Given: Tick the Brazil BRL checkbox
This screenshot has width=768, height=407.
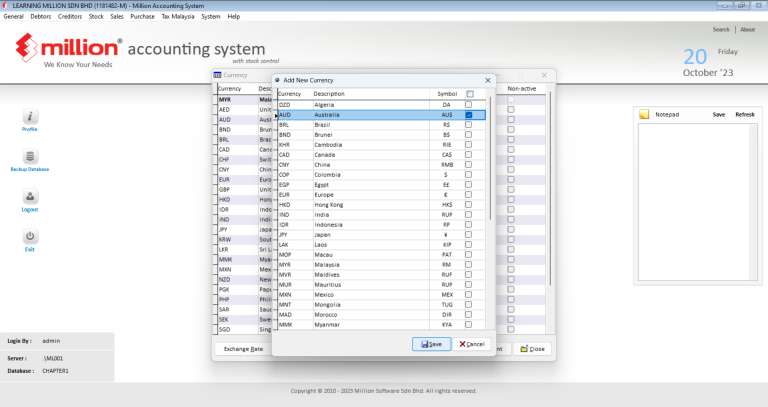Looking at the screenshot, I should click(469, 125).
